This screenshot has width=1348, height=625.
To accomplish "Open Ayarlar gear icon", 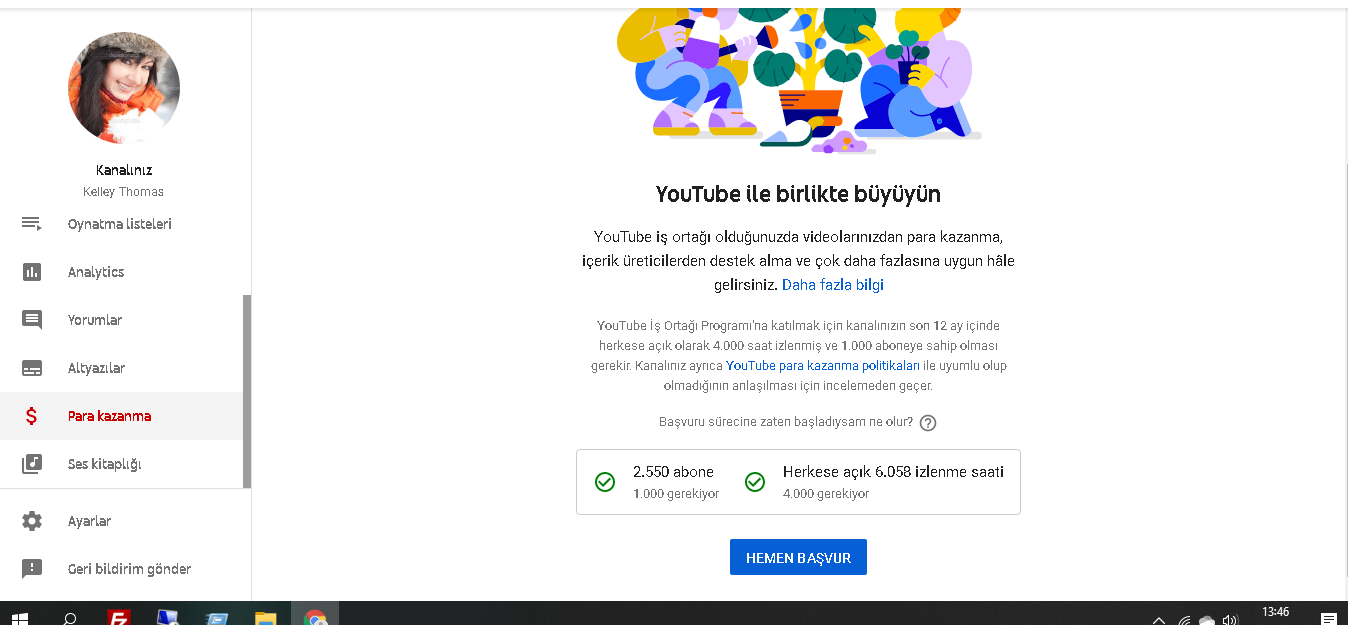I will point(32,521).
